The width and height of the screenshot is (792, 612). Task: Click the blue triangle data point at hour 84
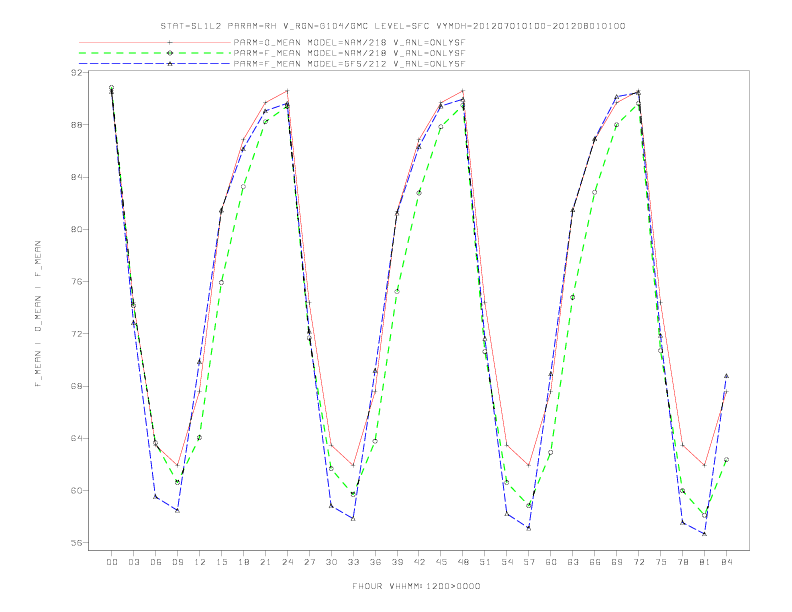[x=726, y=376]
